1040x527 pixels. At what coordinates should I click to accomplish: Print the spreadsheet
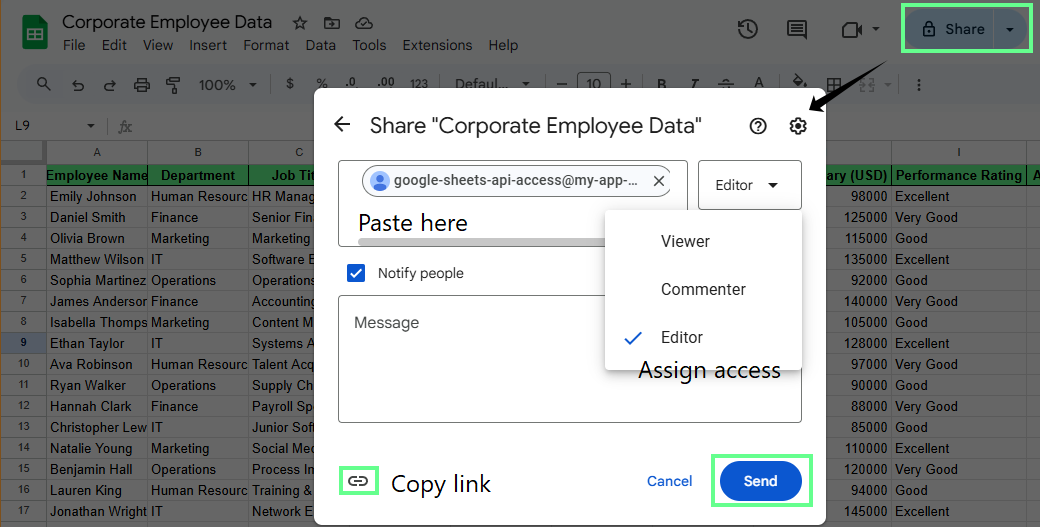141,85
